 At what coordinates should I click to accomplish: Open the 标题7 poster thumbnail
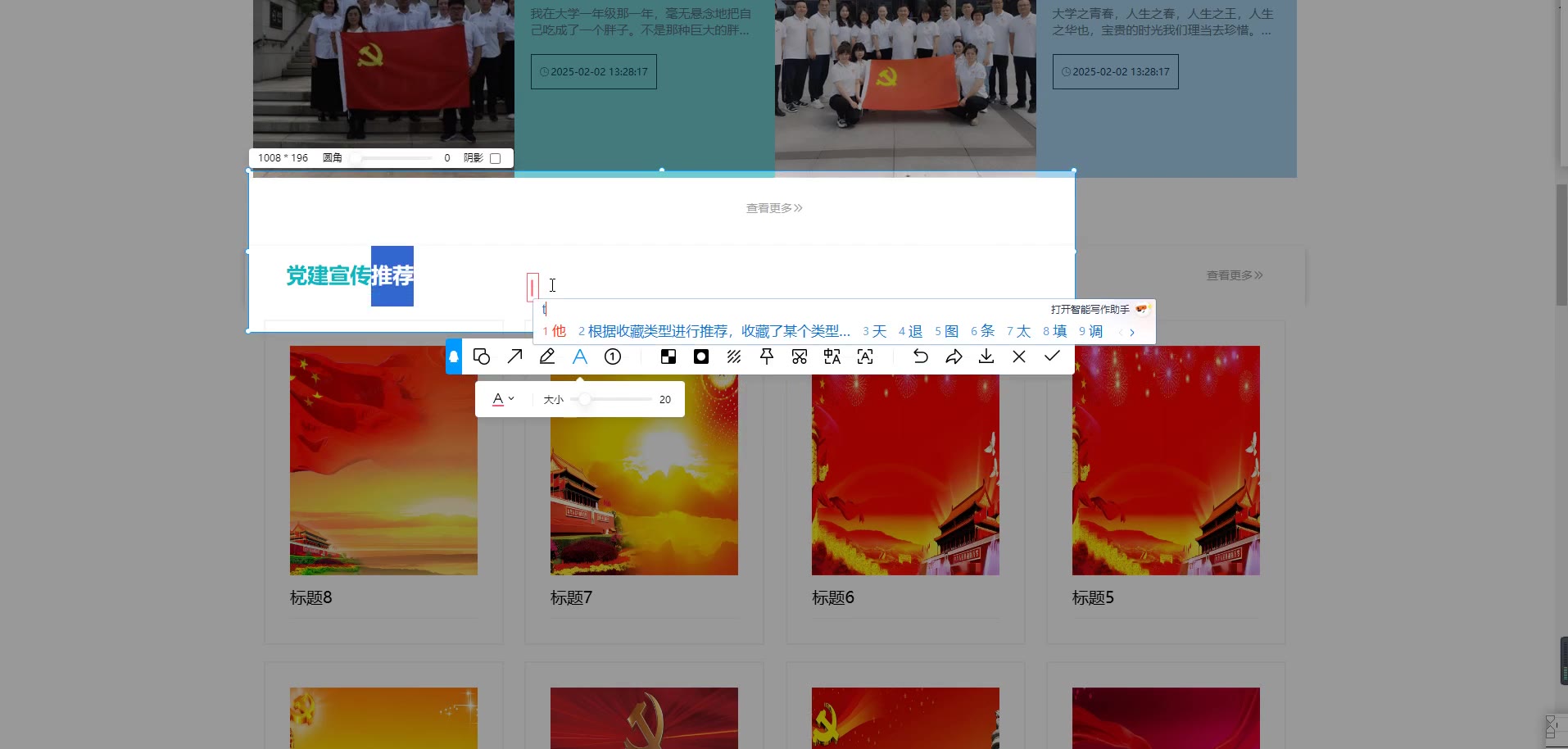tap(644, 461)
